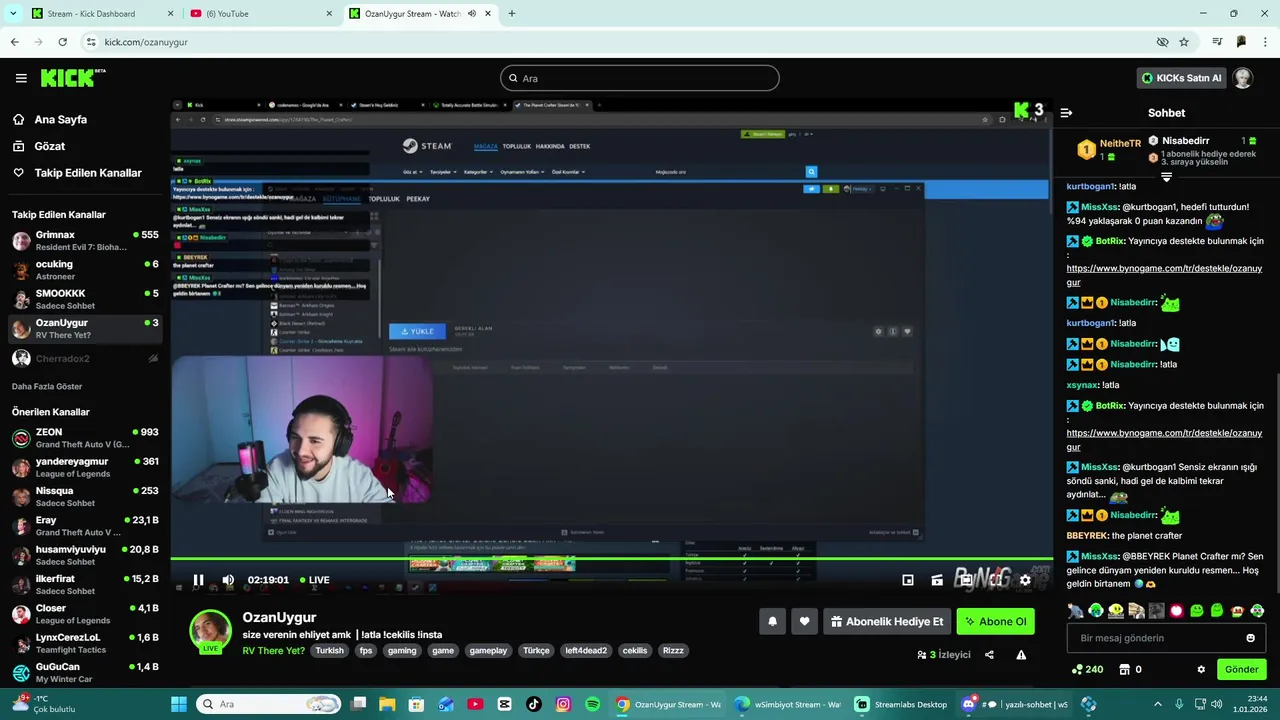The image size is (1280, 720).
Task: Expand the gifted subs leaderboard chevron
Action: pyautogui.click(x=1166, y=177)
